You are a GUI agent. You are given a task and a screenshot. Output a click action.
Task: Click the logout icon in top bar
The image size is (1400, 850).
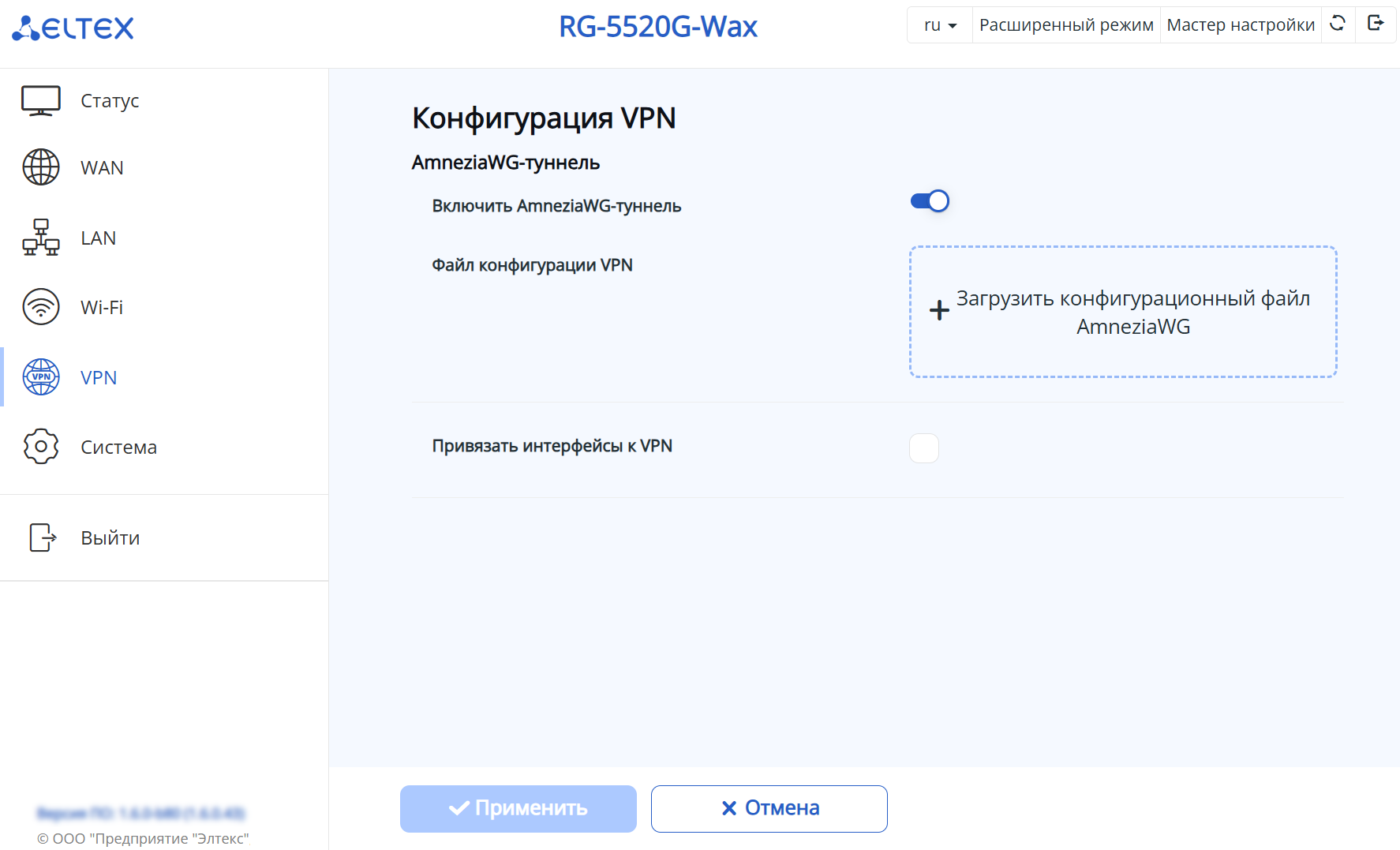coord(1376,24)
